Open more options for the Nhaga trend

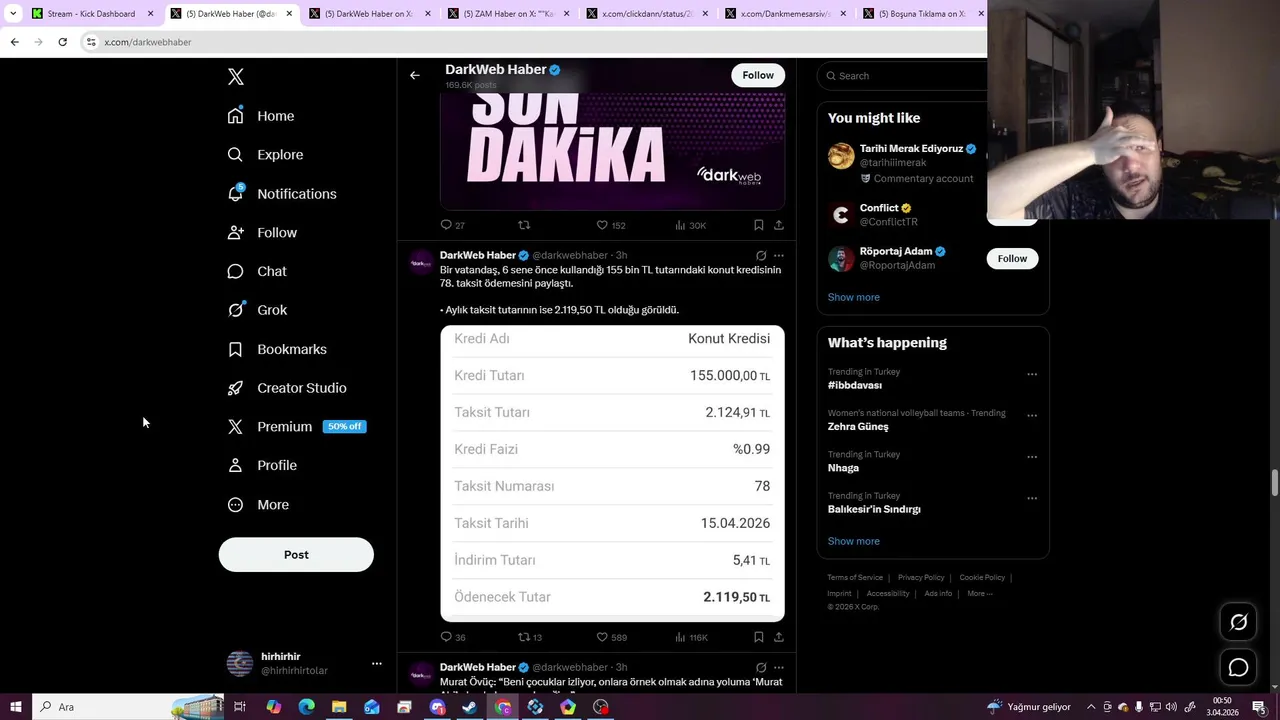pos(1032,456)
